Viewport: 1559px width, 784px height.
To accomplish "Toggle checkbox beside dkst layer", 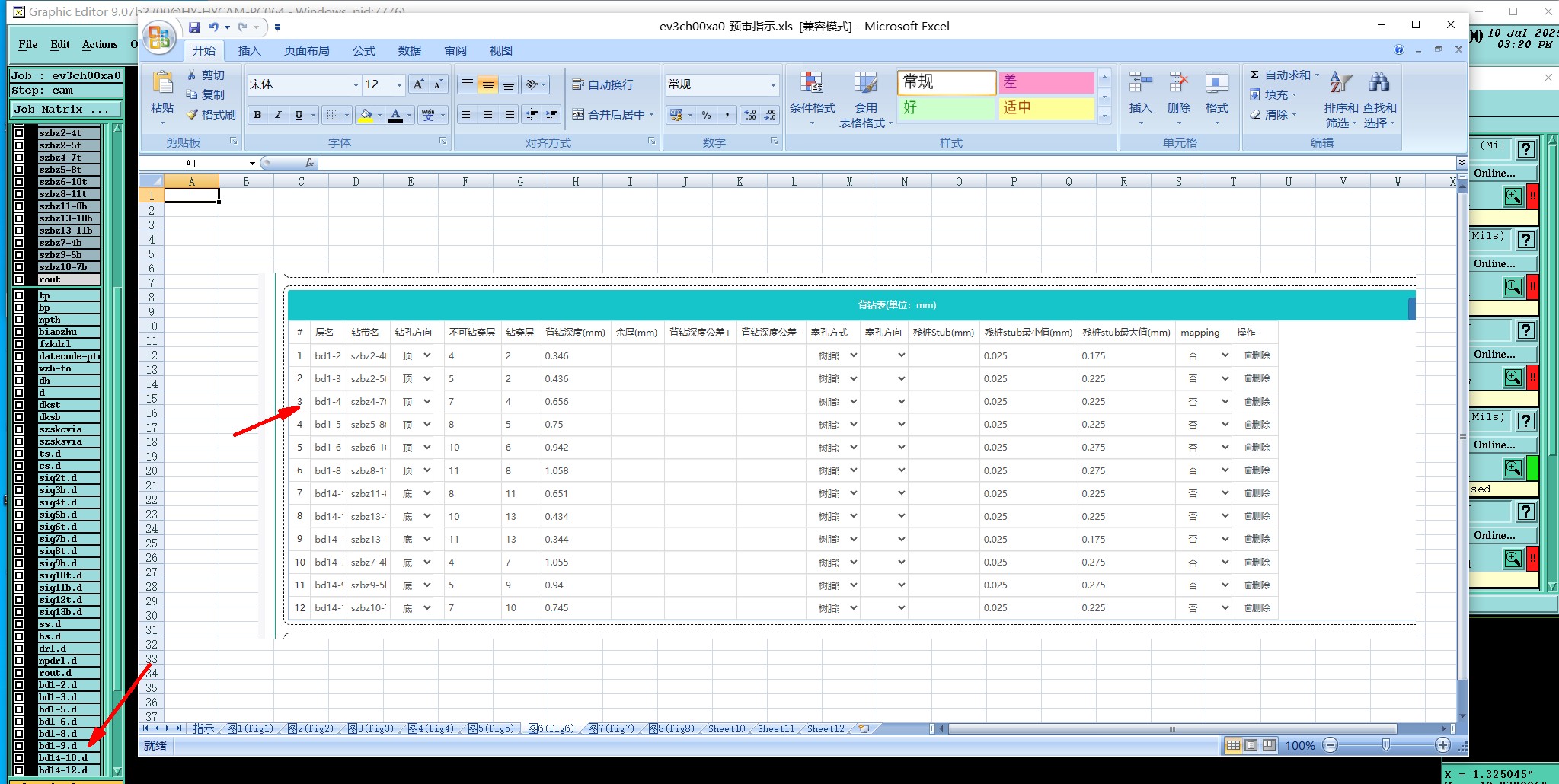I will [x=19, y=405].
